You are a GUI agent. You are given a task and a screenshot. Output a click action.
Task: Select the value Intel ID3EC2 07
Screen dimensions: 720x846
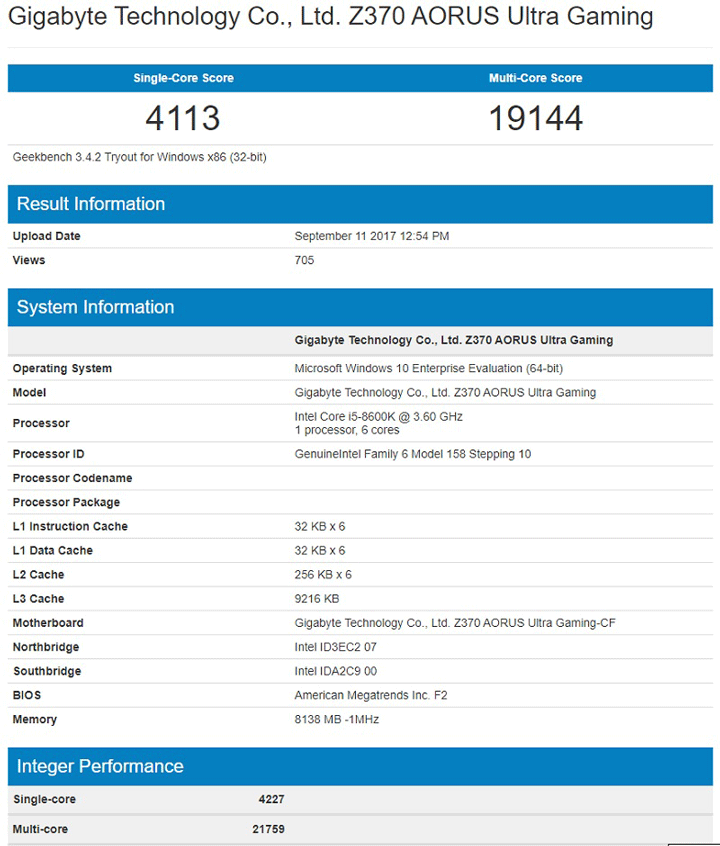(335, 647)
